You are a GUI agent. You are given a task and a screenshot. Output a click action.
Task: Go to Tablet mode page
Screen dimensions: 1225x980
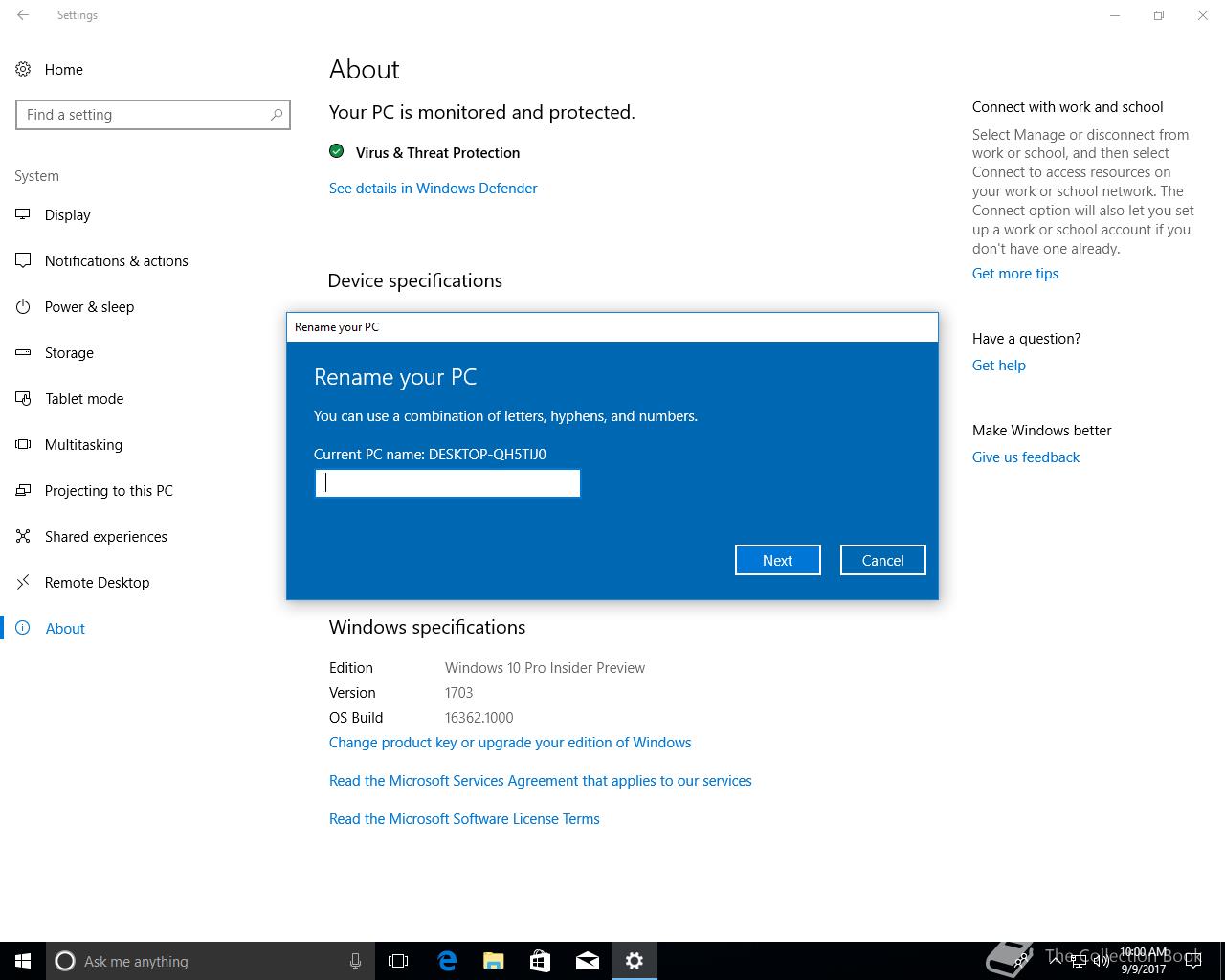coord(84,398)
